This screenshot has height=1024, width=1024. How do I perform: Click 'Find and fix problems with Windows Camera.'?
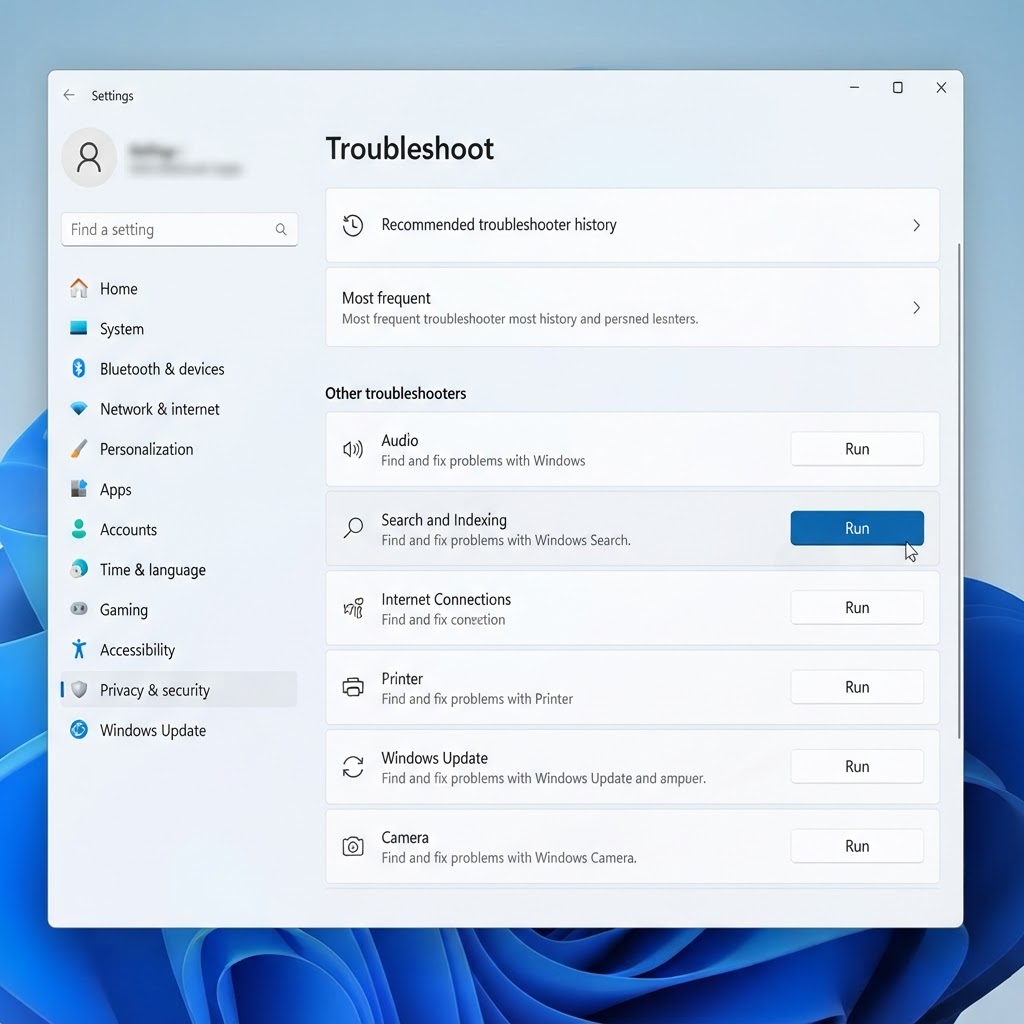(x=509, y=857)
